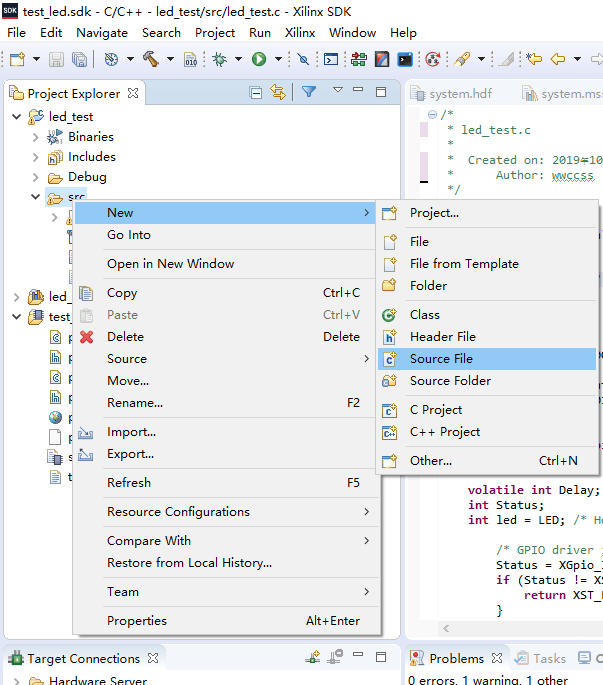Click the build configuration manage icon
This screenshot has width=603, height=685.
(111, 59)
